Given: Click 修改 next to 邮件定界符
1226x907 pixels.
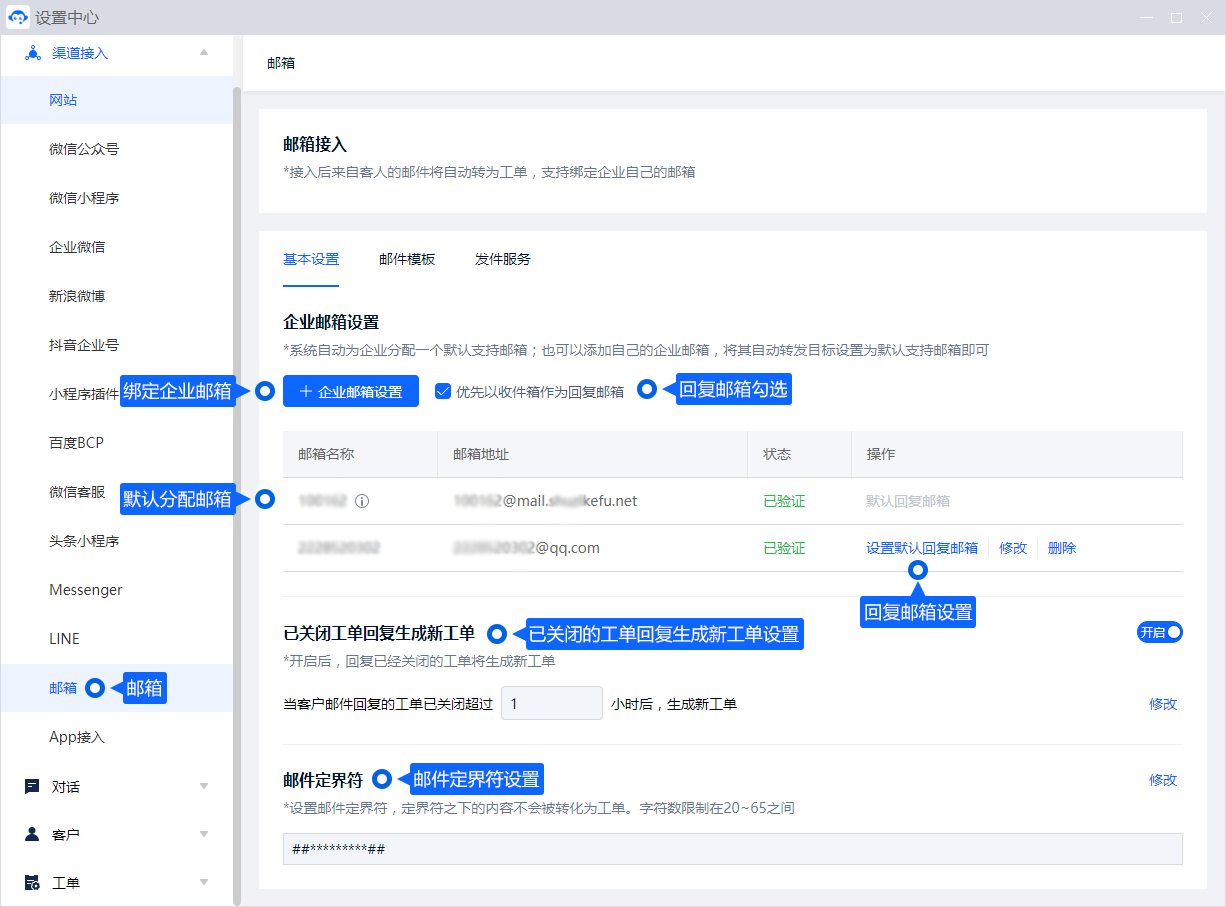Looking at the screenshot, I should (x=1163, y=780).
